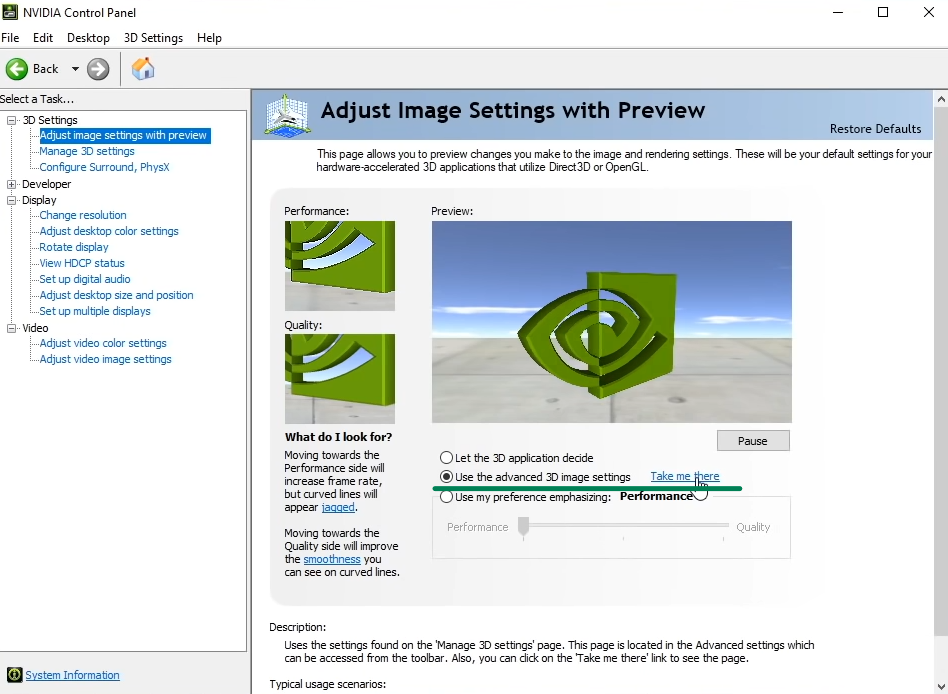Viewport: 948px width, 694px height.
Task: Click the 'Quality' slider end label
Action: click(x=753, y=527)
